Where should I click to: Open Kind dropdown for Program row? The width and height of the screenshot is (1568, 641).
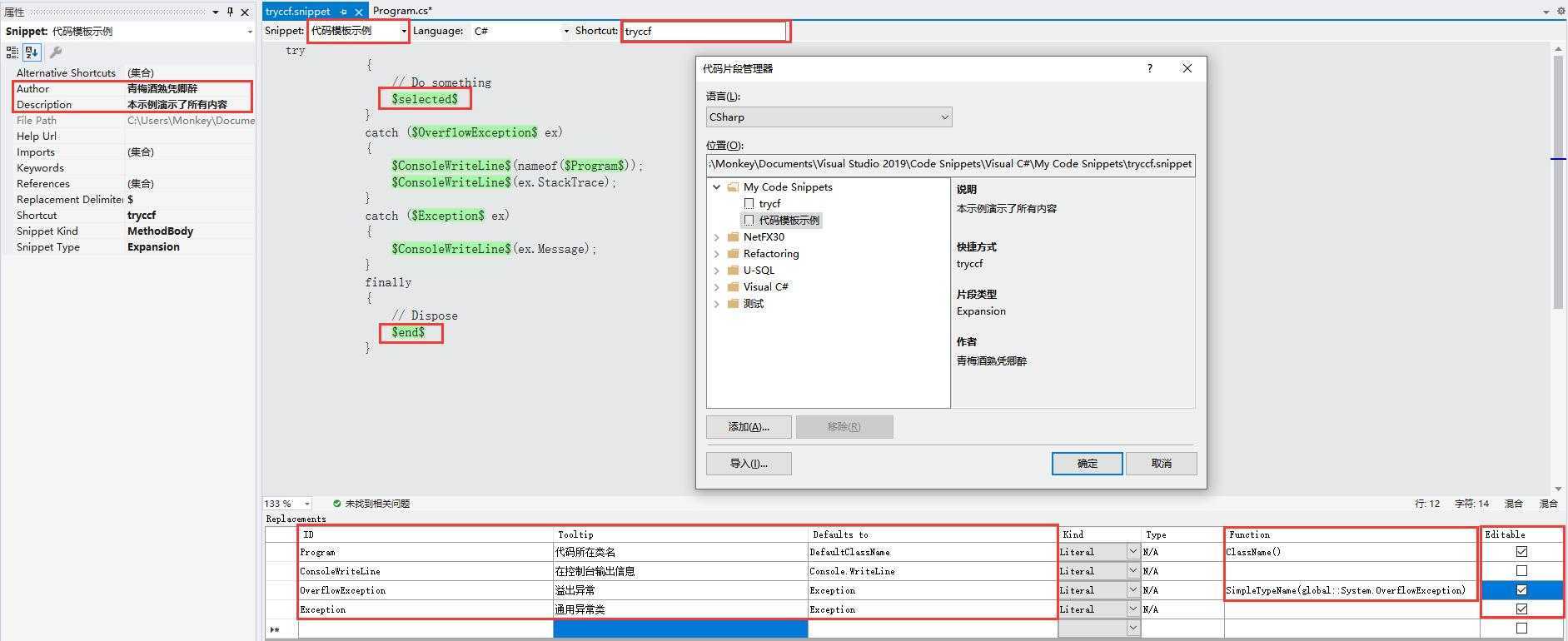tap(1132, 552)
